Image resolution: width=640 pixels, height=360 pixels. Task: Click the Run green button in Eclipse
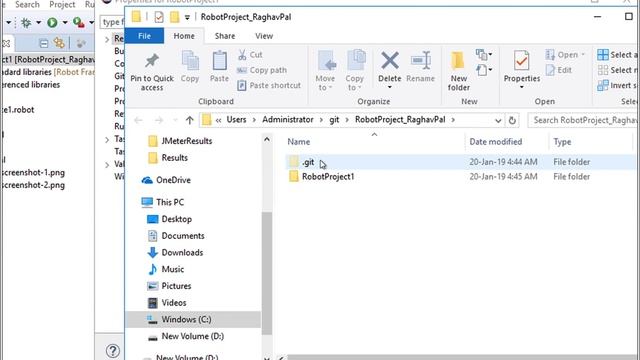pos(52,22)
